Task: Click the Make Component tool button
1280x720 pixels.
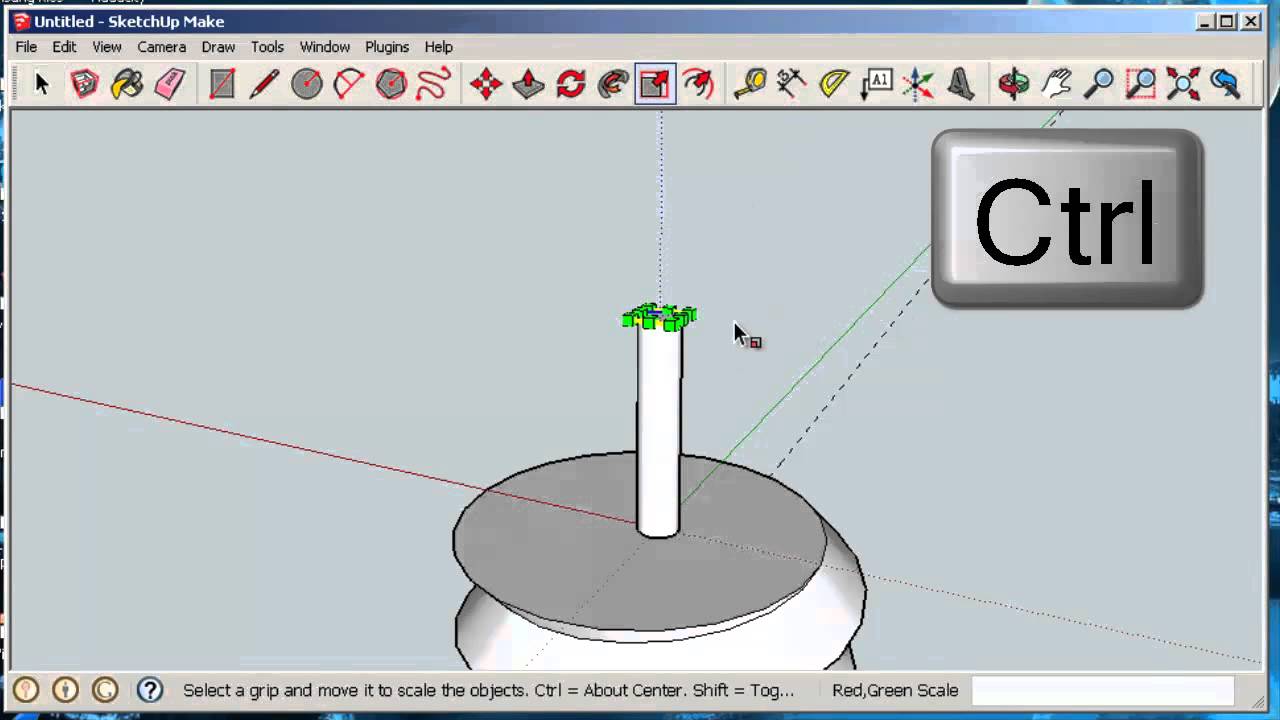Action: [x=85, y=84]
